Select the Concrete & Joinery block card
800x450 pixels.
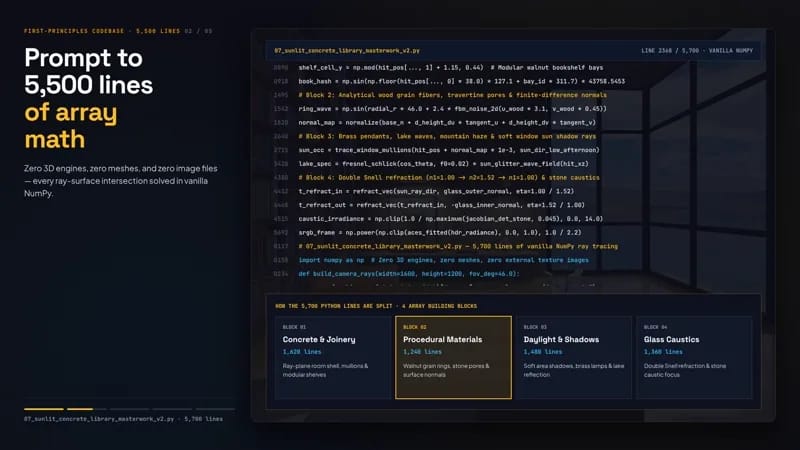pos(333,357)
